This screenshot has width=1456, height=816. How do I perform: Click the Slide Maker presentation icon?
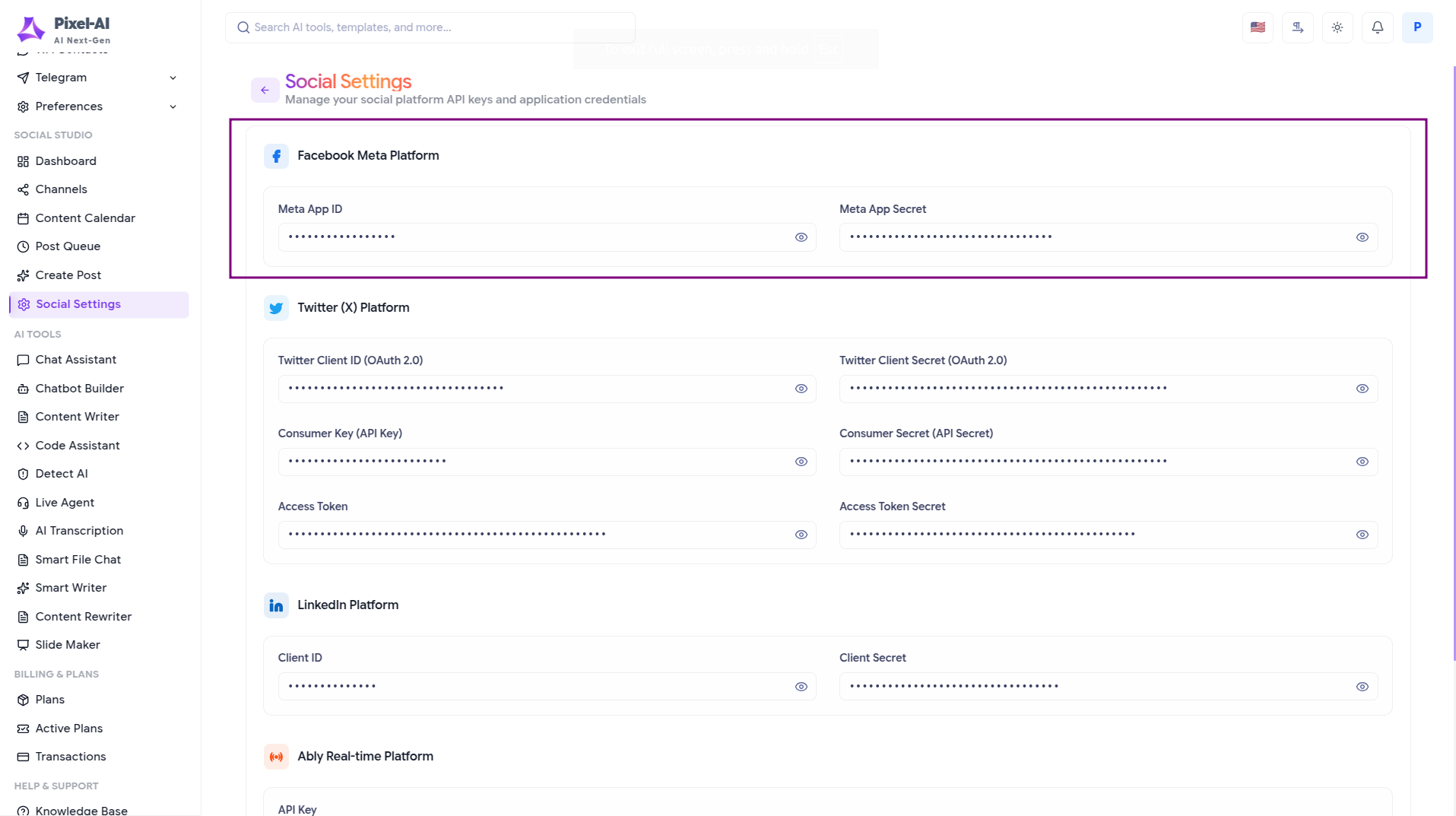tap(24, 645)
